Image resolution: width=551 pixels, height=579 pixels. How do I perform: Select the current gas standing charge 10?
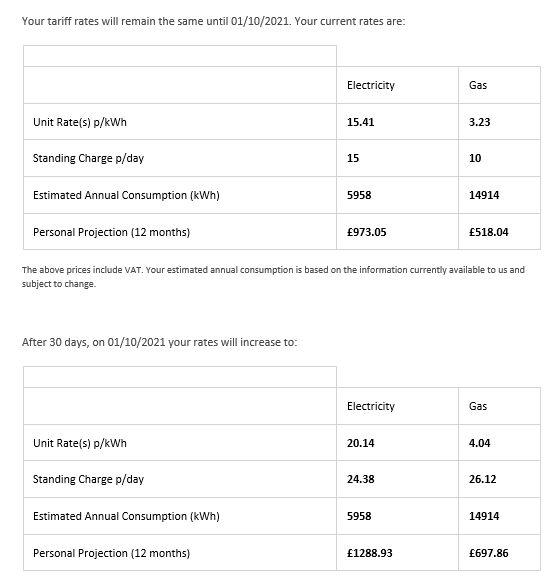pos(475,158)
